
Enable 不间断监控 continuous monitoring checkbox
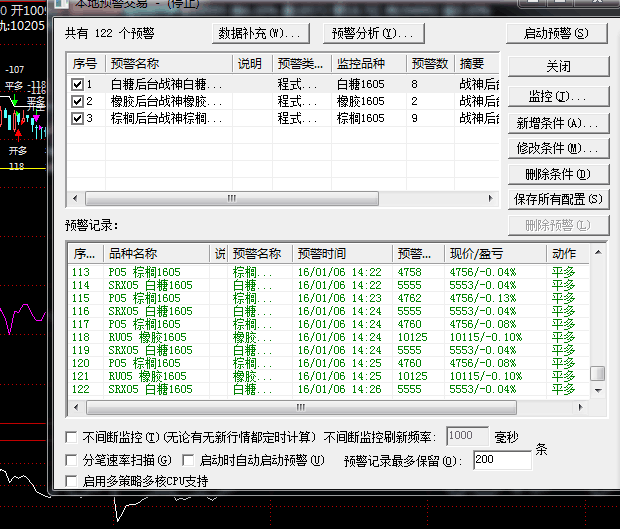pos(71,437)
